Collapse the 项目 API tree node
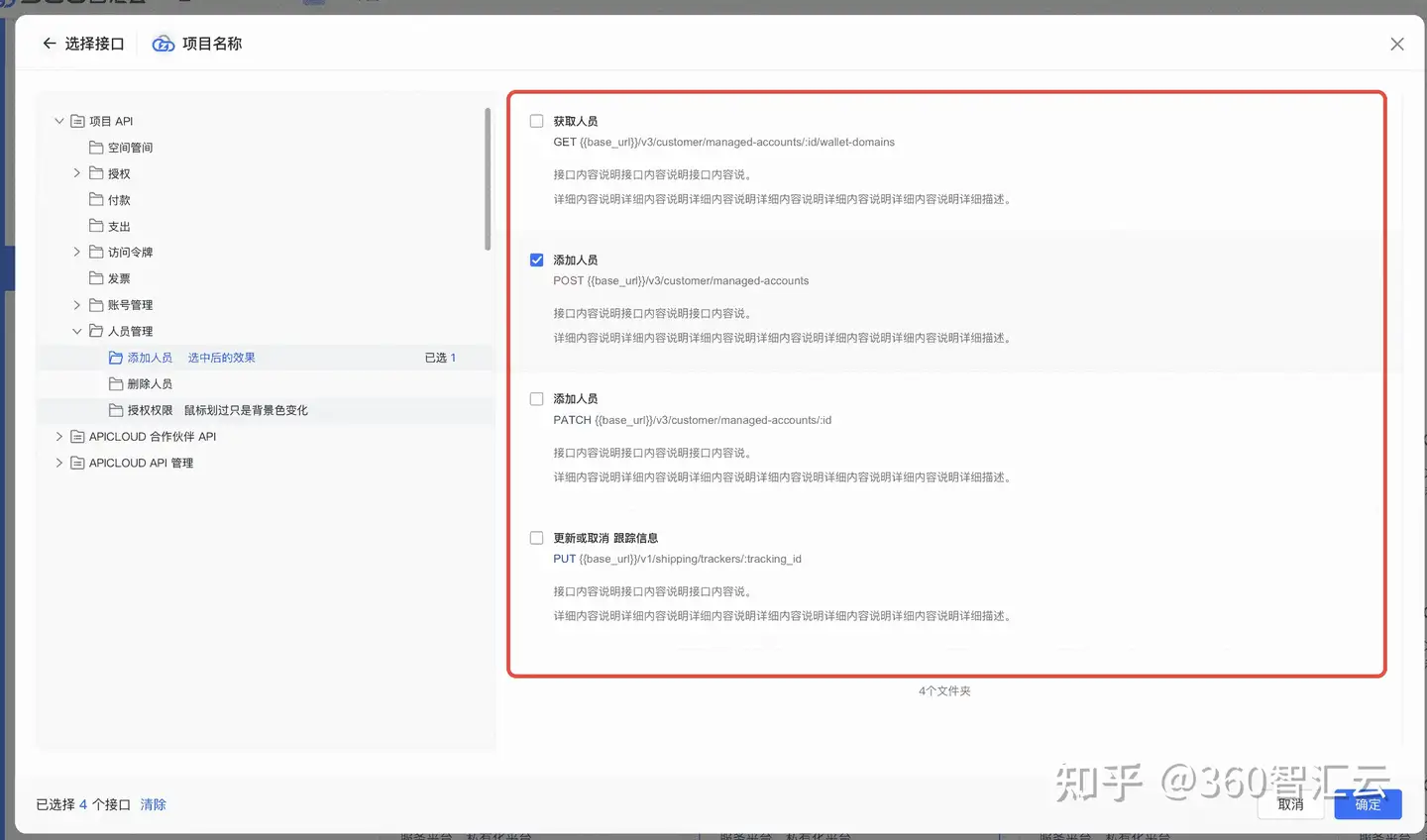 coord(58,121)
